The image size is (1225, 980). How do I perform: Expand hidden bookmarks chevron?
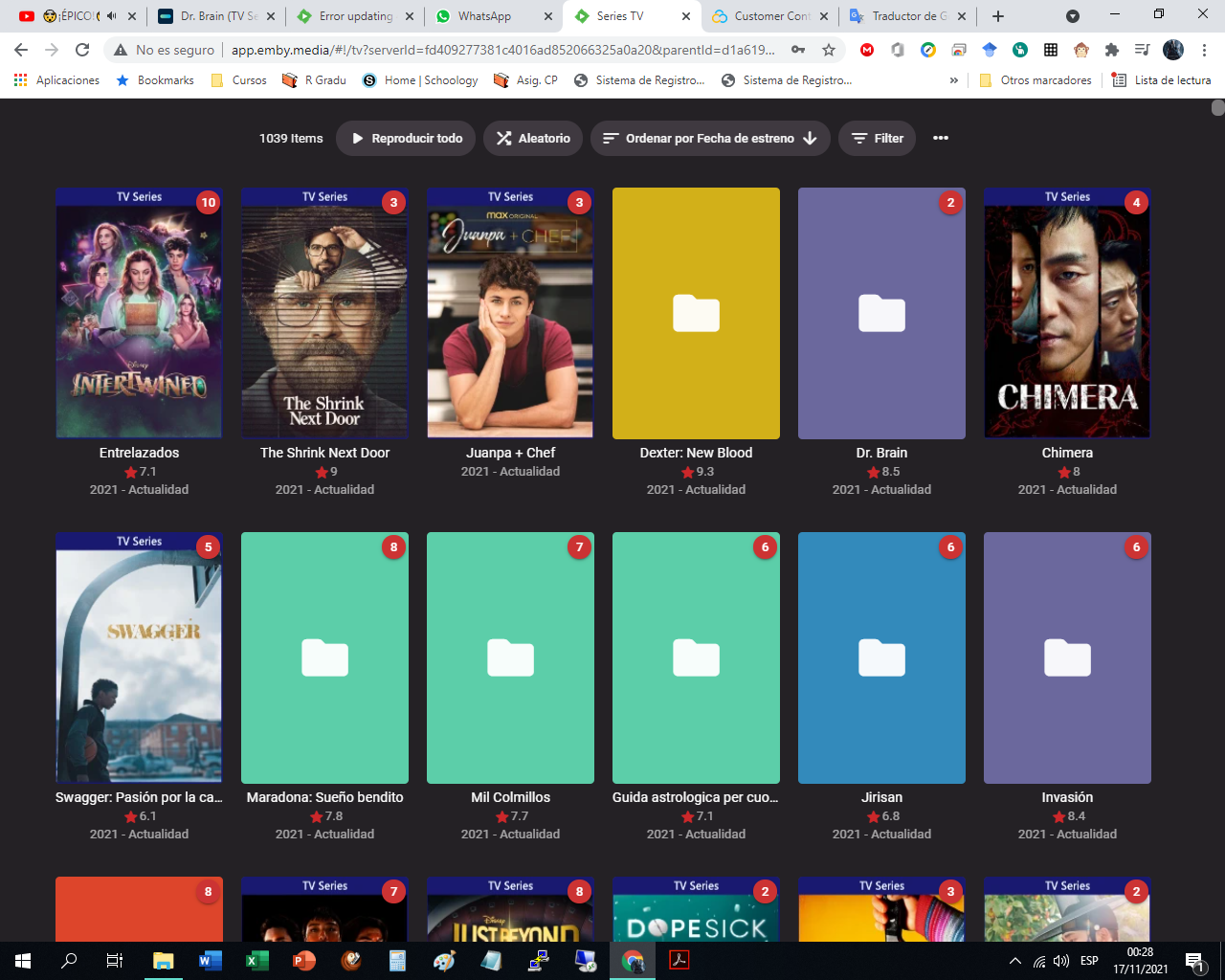tap(953, 80)
